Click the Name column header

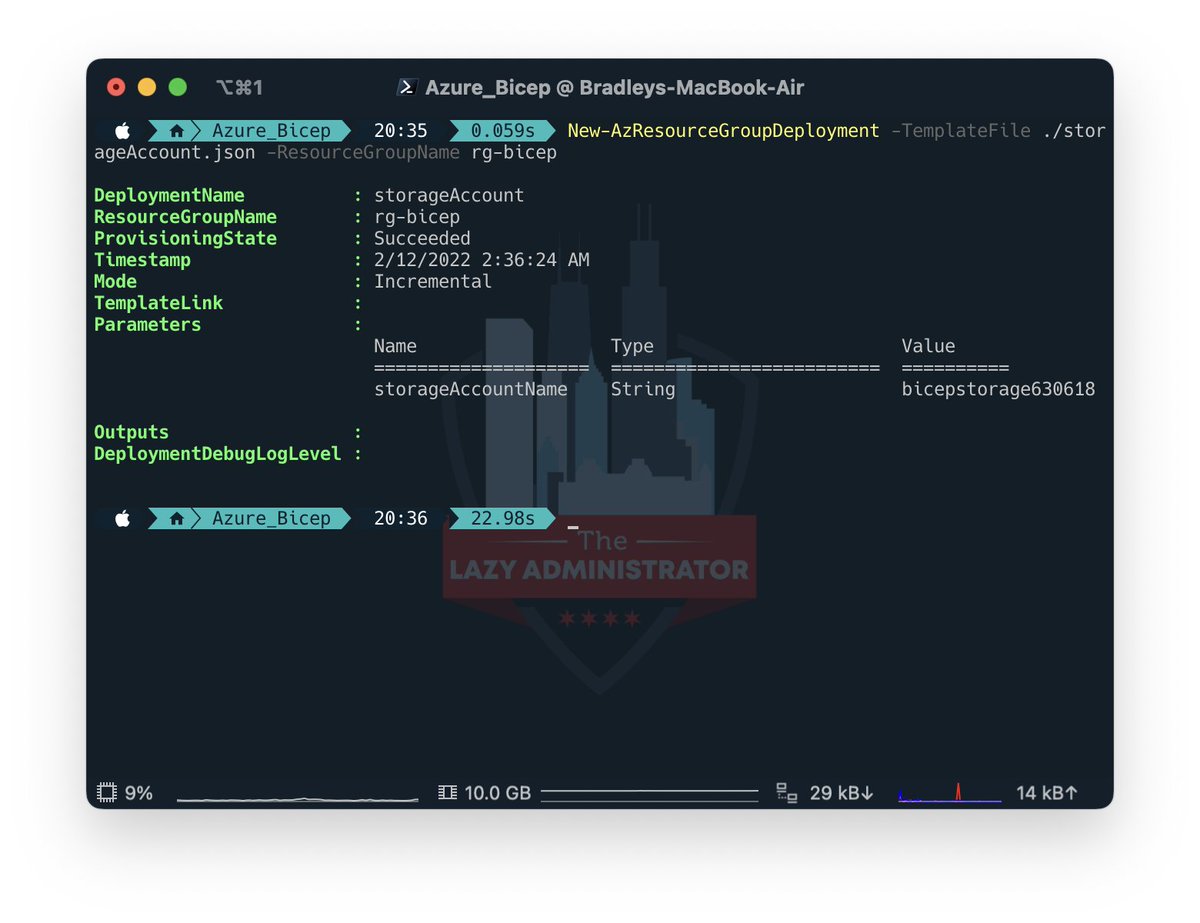[x=395, y=346]
